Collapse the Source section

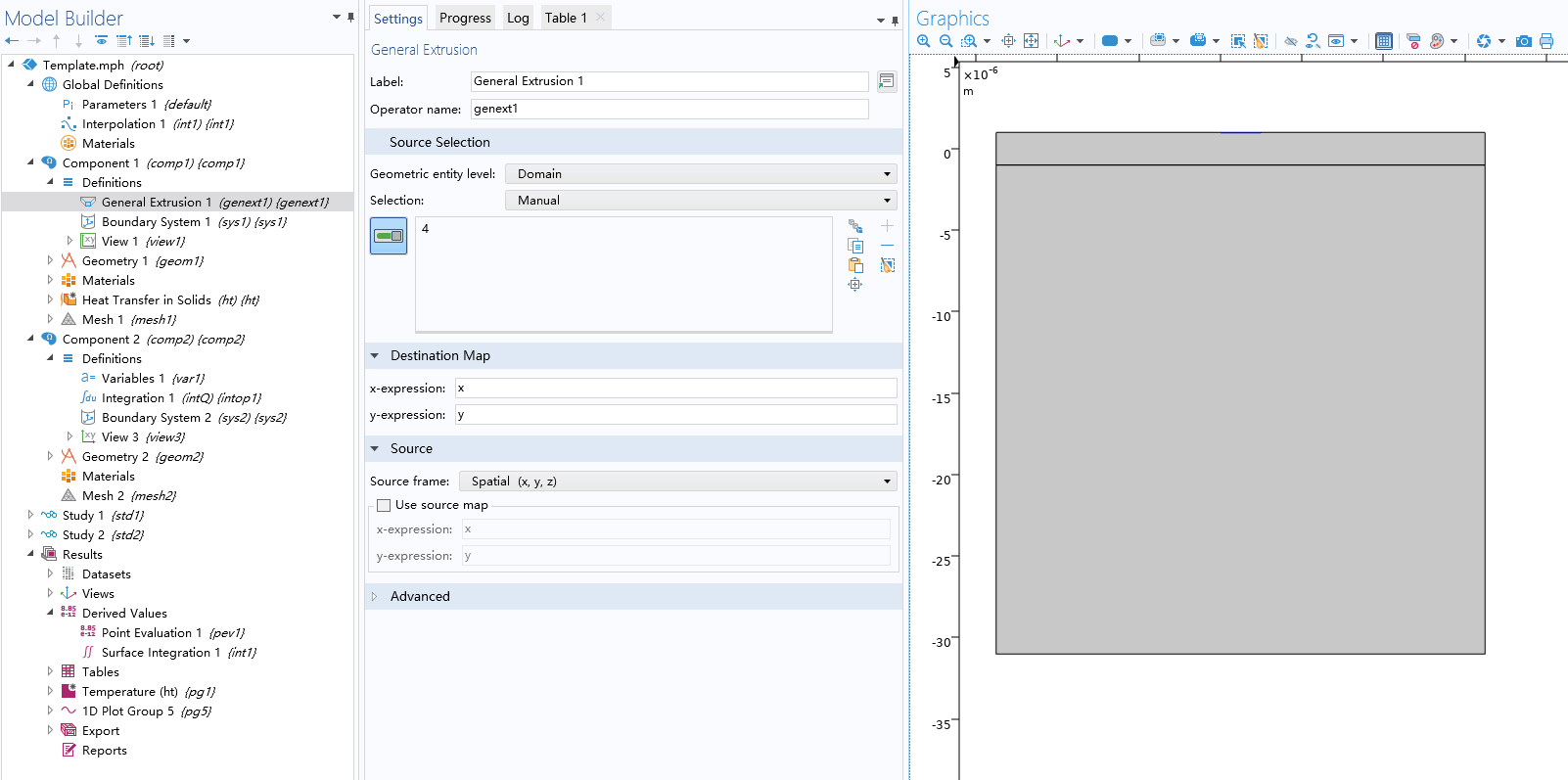374,448
